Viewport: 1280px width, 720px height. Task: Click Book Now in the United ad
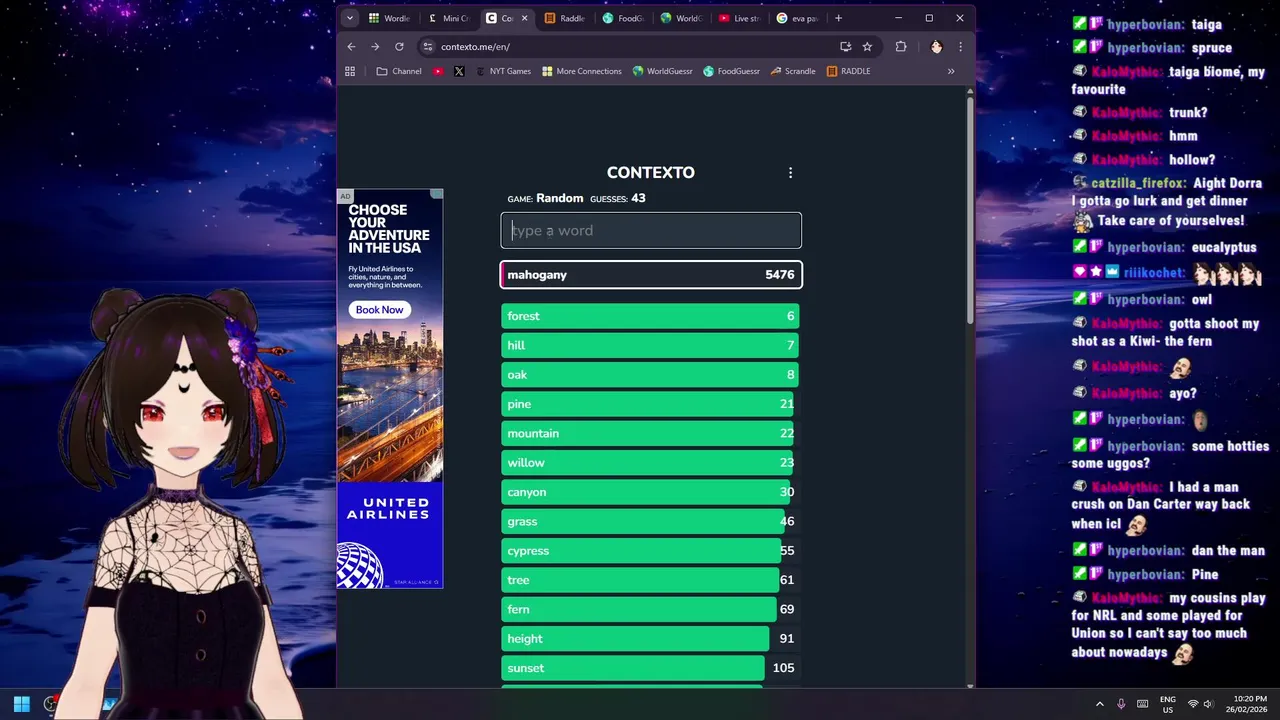tap(379, 310)
